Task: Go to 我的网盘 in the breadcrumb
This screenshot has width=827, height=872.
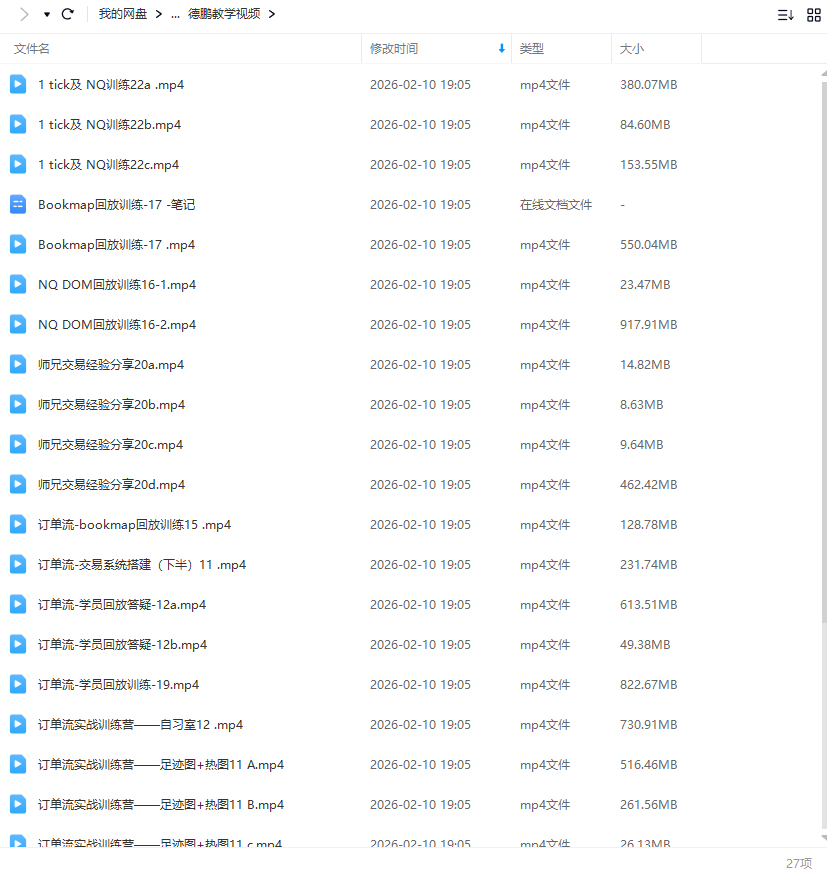Action: point(123,14)
